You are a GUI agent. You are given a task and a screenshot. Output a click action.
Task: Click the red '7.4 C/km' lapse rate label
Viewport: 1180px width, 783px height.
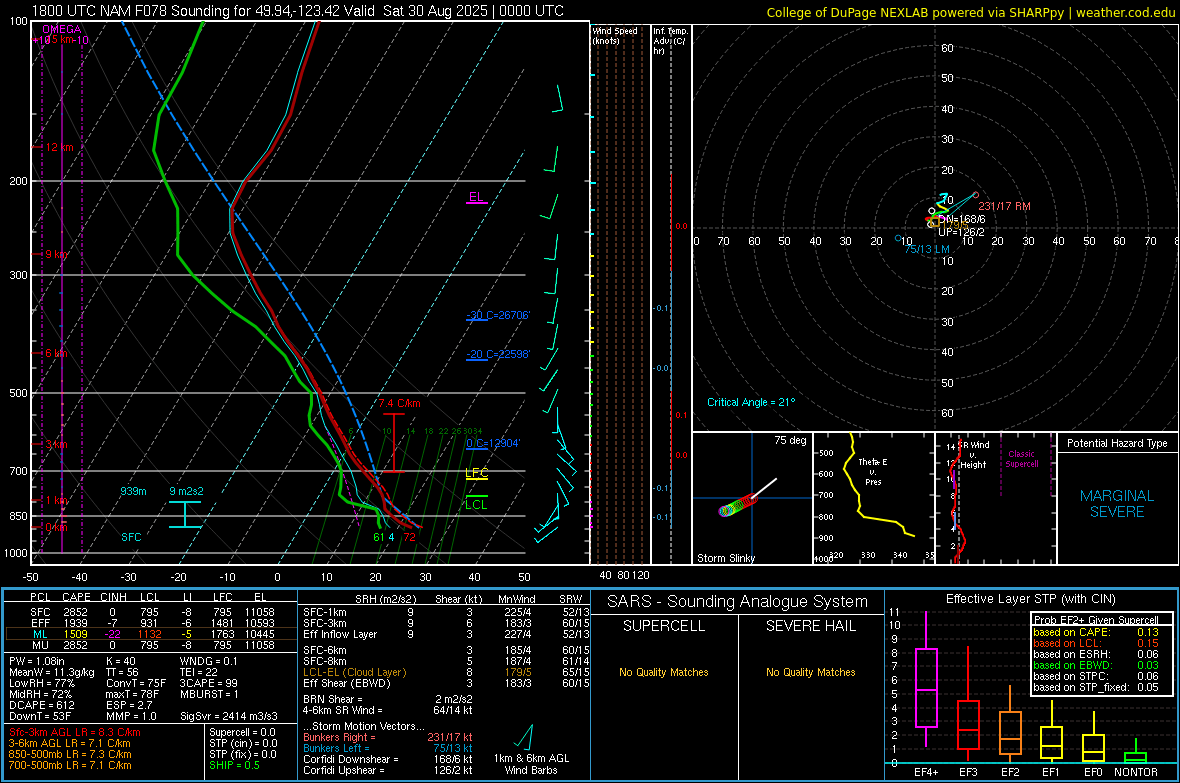click(399, 403)
